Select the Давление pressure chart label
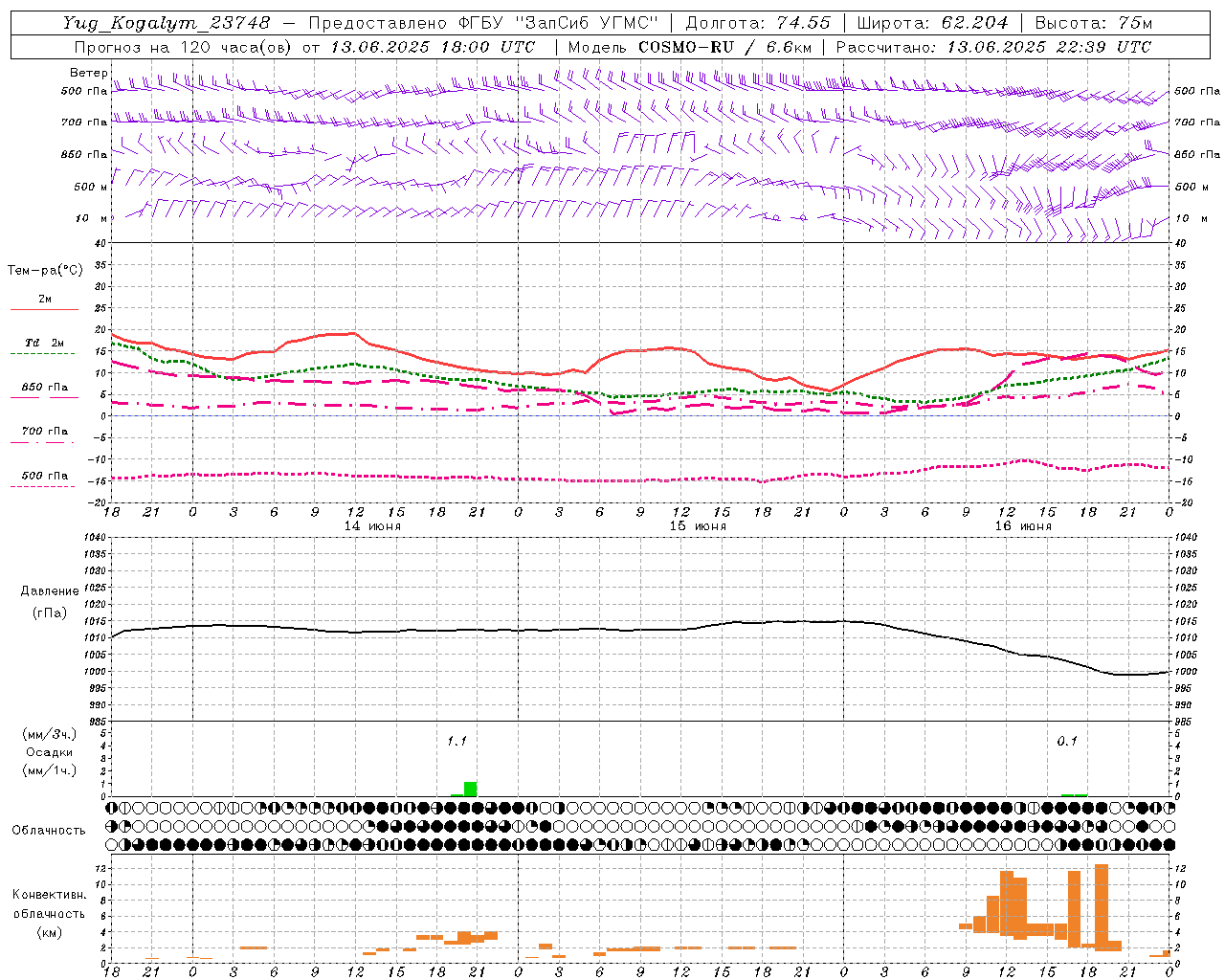1225x980 pixels. click(49, 591)
